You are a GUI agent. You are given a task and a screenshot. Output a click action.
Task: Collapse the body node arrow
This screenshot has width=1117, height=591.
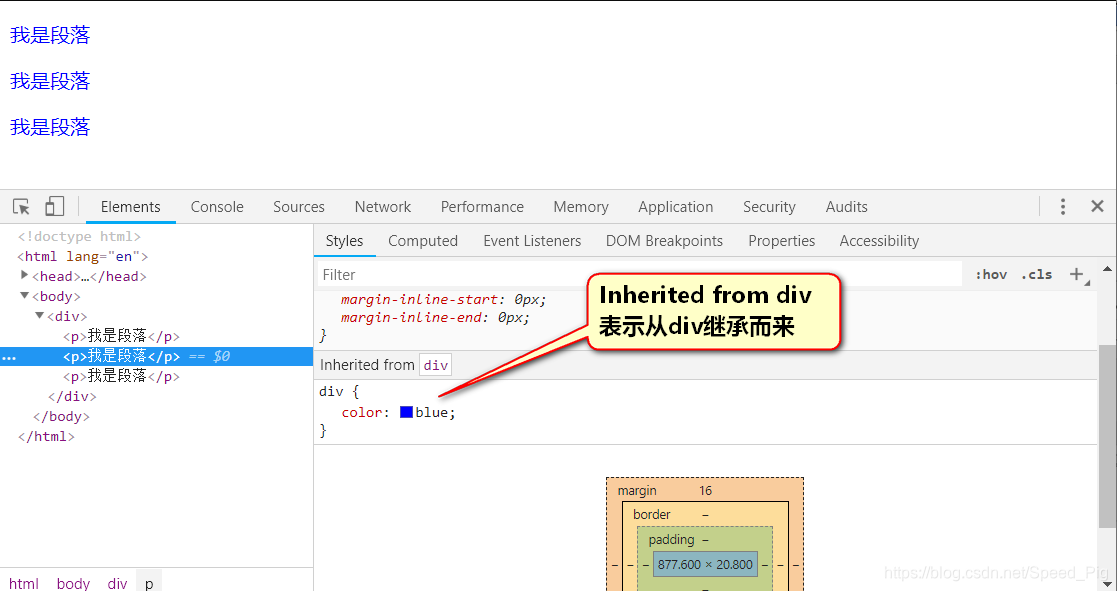click(25, 296)
